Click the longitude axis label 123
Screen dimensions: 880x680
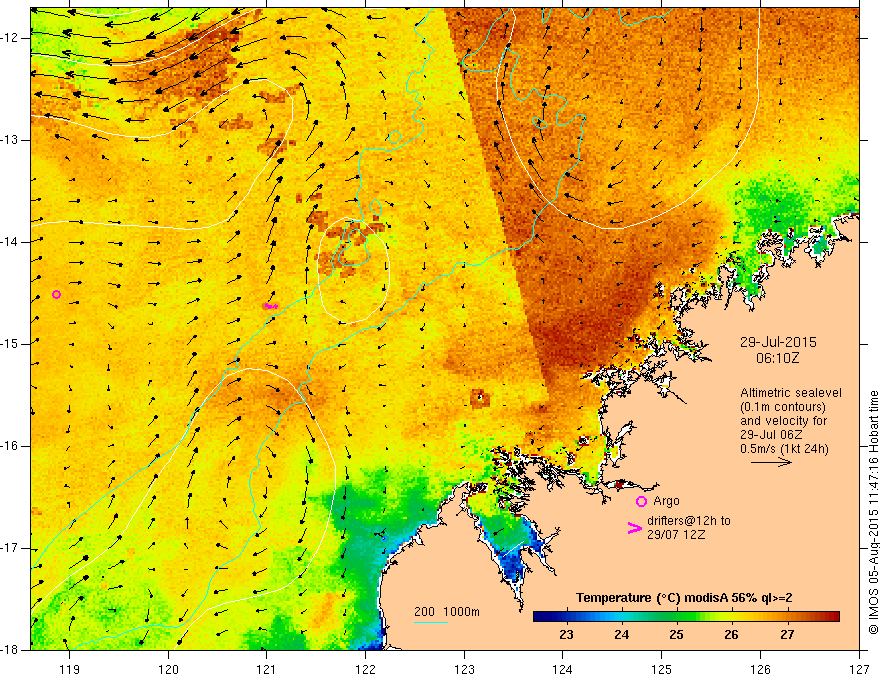tap(464, 669)
